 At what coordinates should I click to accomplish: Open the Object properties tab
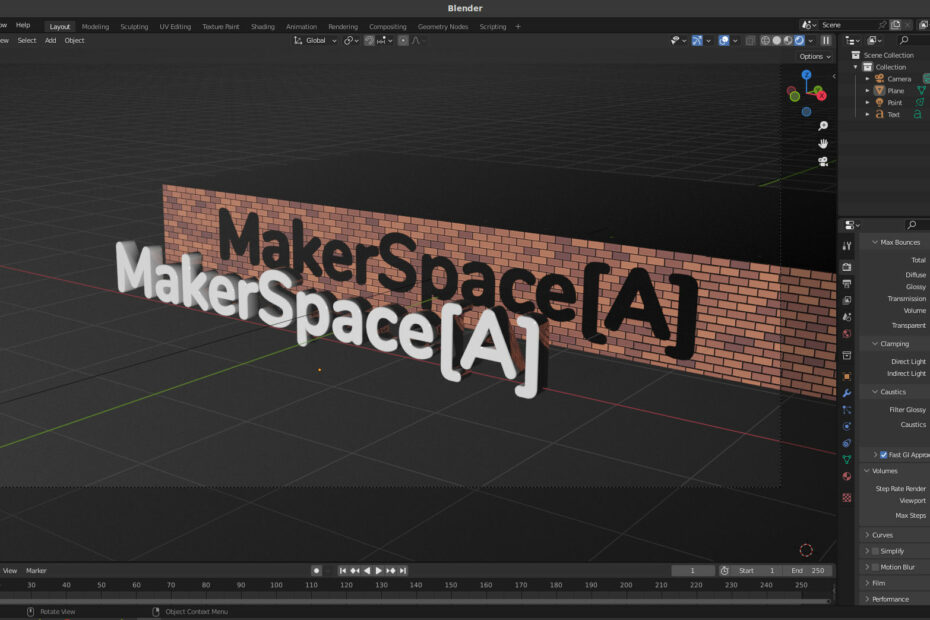point(847,376)
